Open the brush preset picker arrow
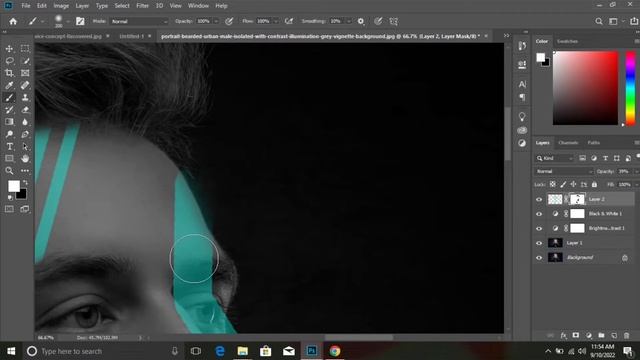The height and width of the screenshot is (360, 640). pyautogui.click(x=68, y=21)
